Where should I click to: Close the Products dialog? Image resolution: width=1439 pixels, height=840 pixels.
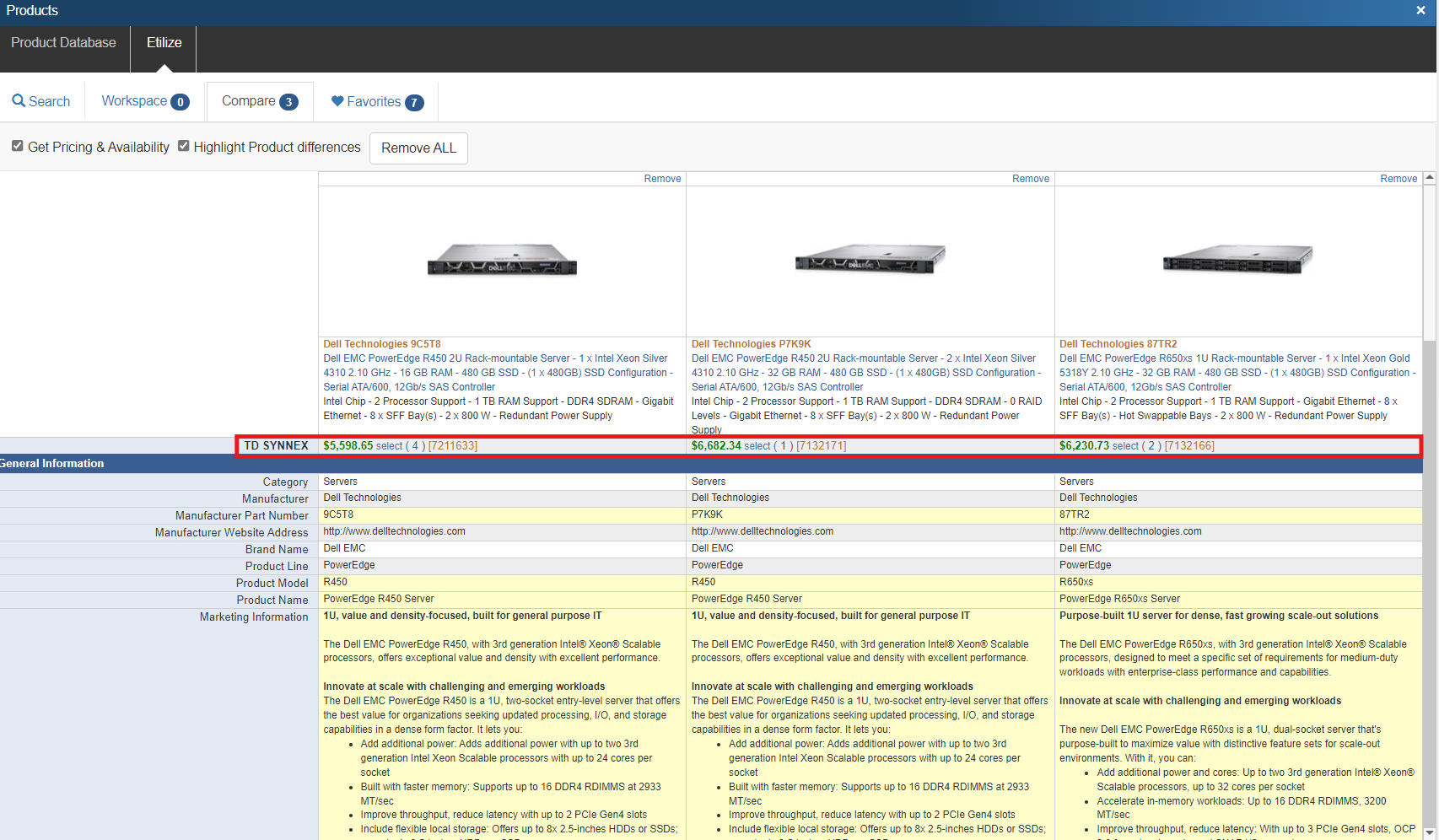[1420, 10]
